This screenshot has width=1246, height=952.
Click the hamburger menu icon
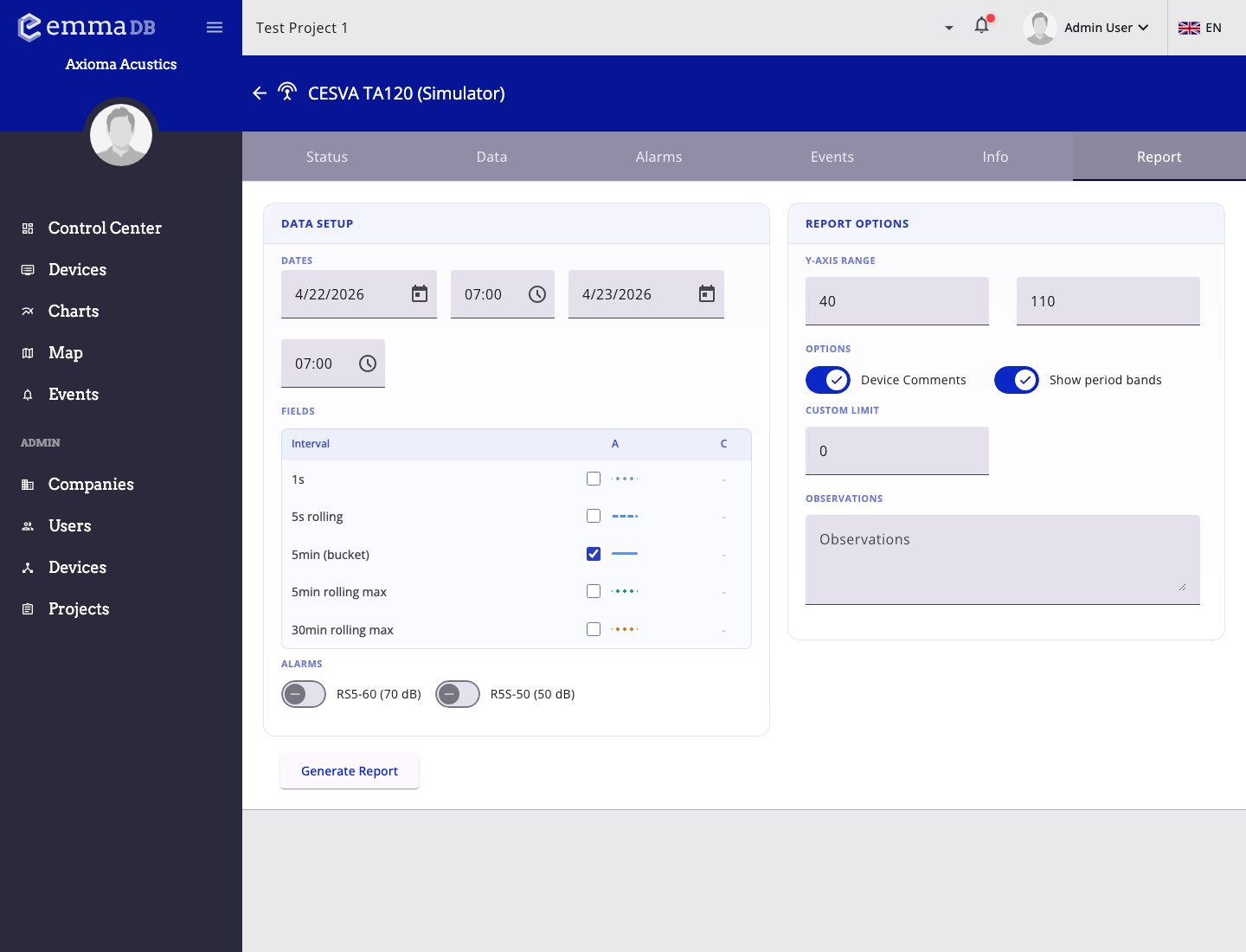[215, 28]
